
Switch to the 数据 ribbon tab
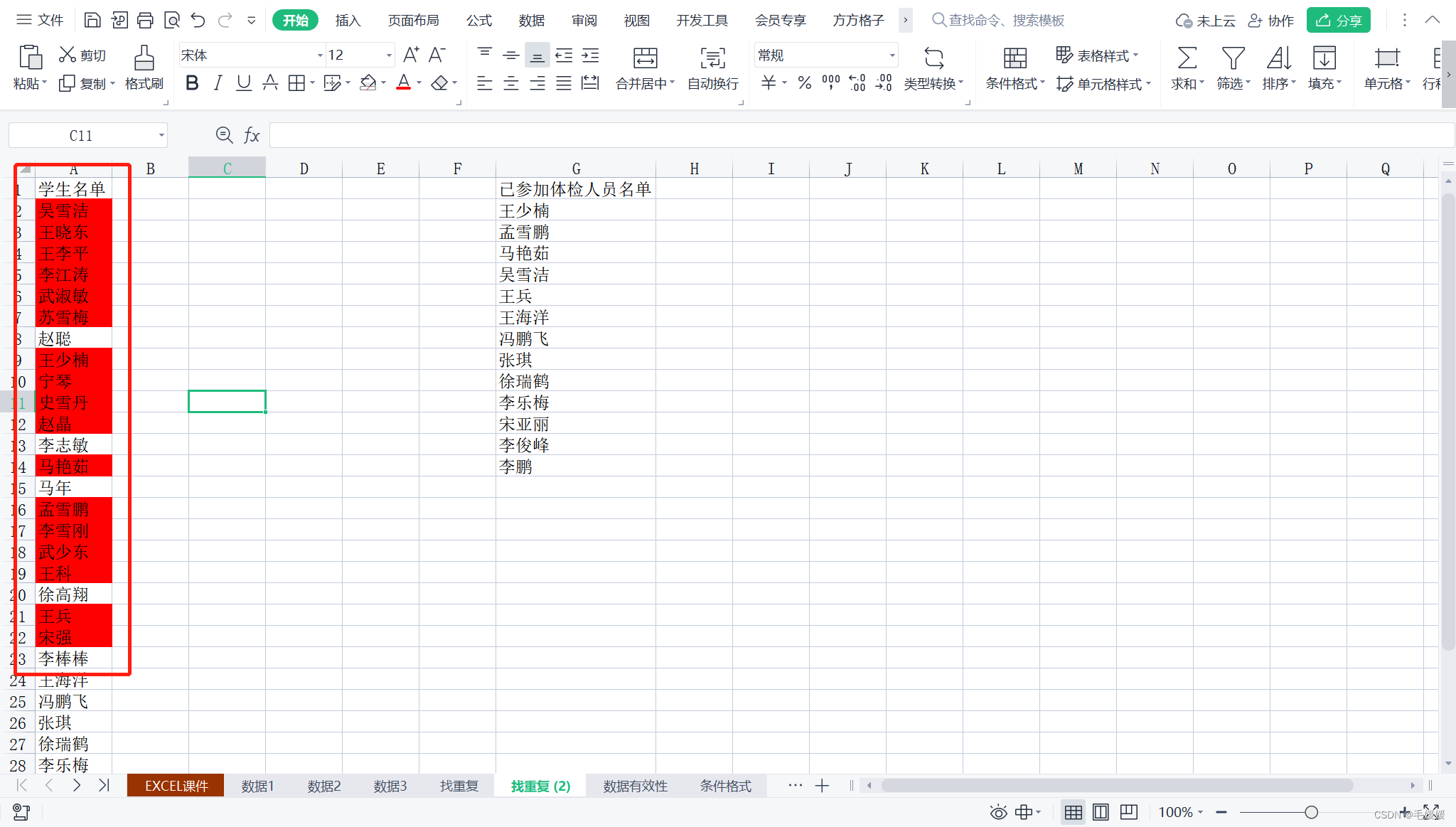(x=531, y=20)
